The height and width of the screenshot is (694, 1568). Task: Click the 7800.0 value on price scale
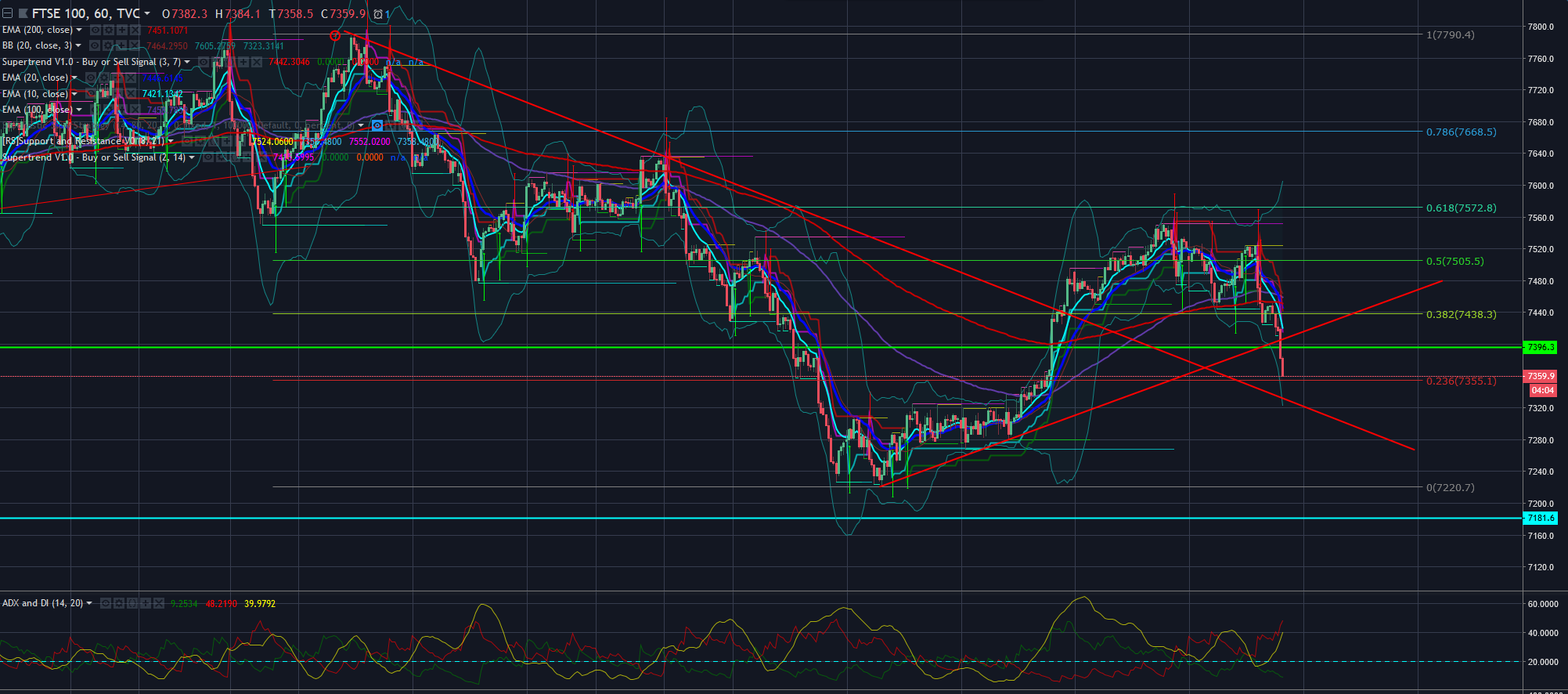click(x=1541, y=27)
